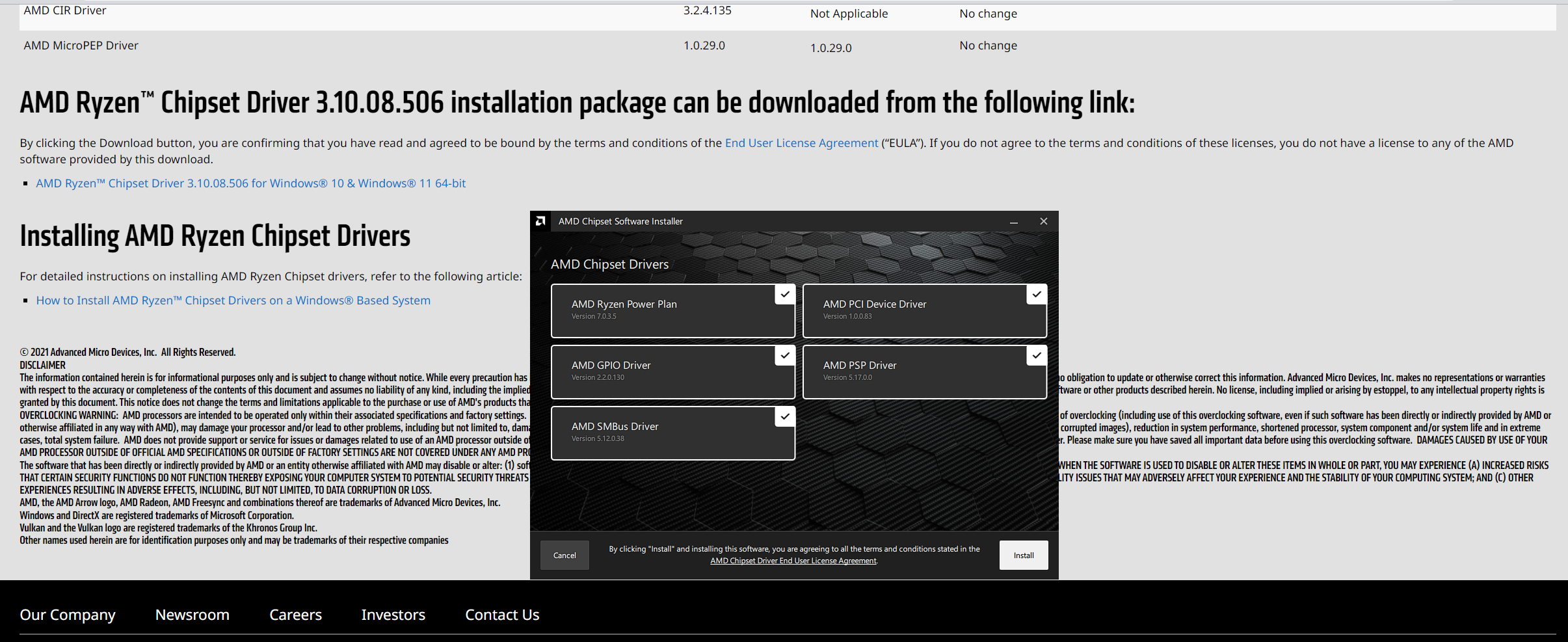Click the Version 5.17.0.0 label
Image resolution: width=1568 pixels, height=642 pixels.
[x=847, y=377]
